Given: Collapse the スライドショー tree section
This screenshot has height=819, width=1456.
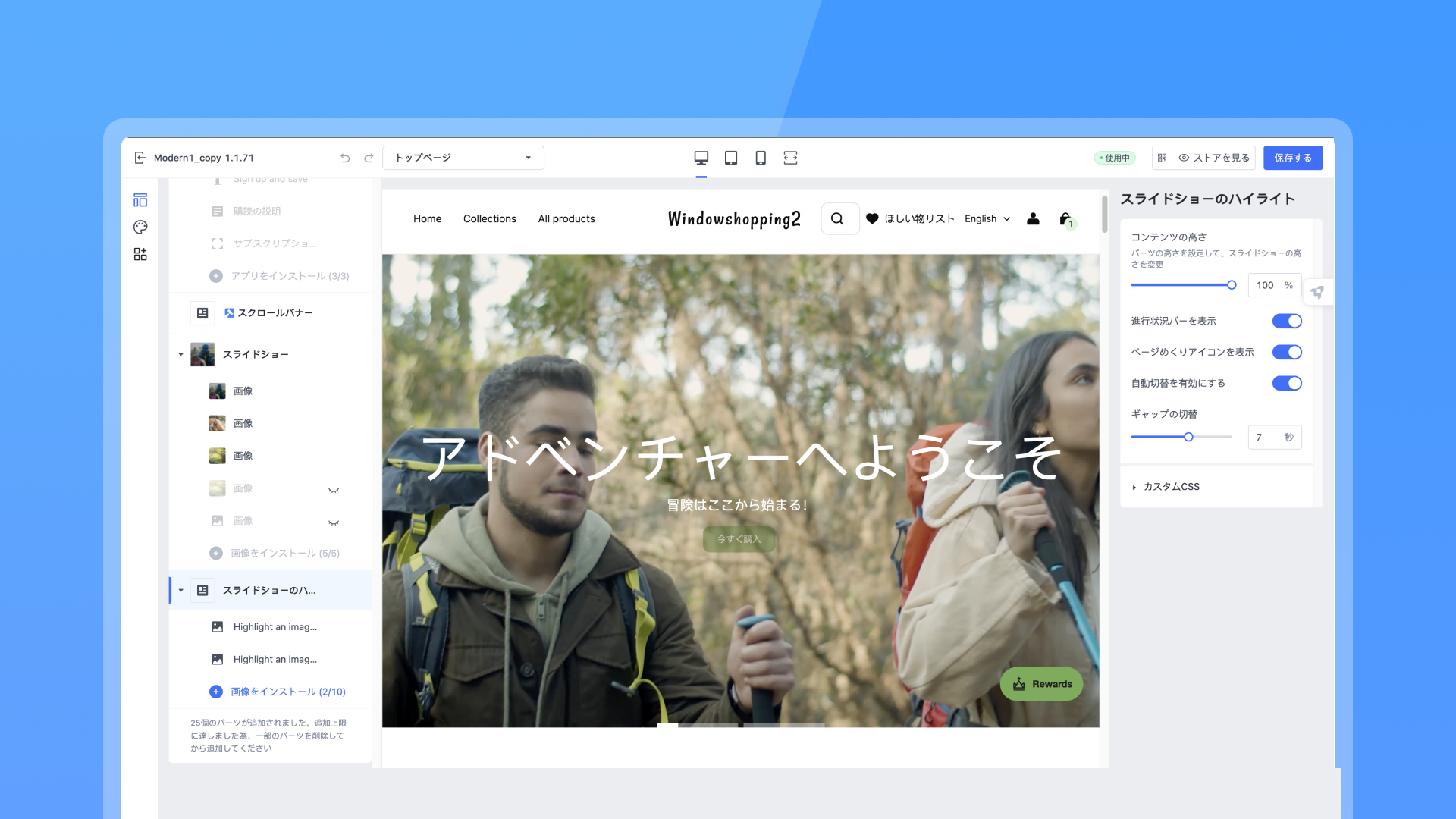Looking at the screenshot, I should pos(180,354).
